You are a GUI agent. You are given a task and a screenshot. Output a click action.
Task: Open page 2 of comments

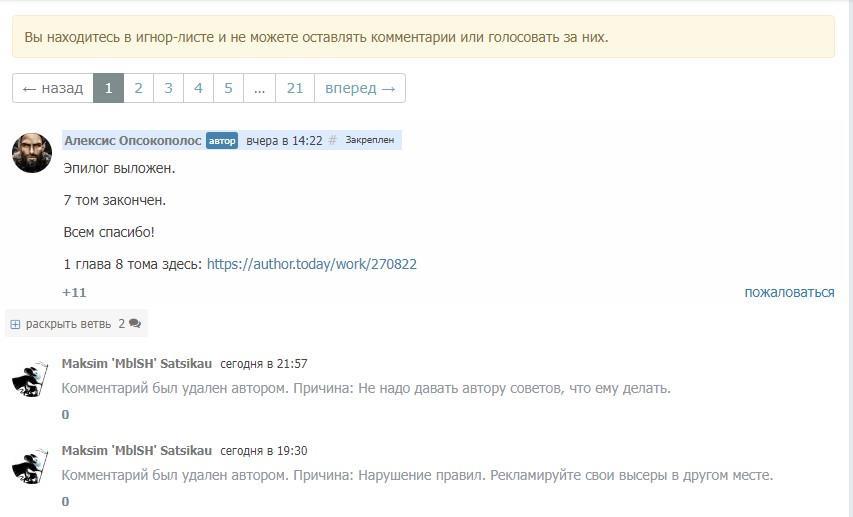point(138,88)
